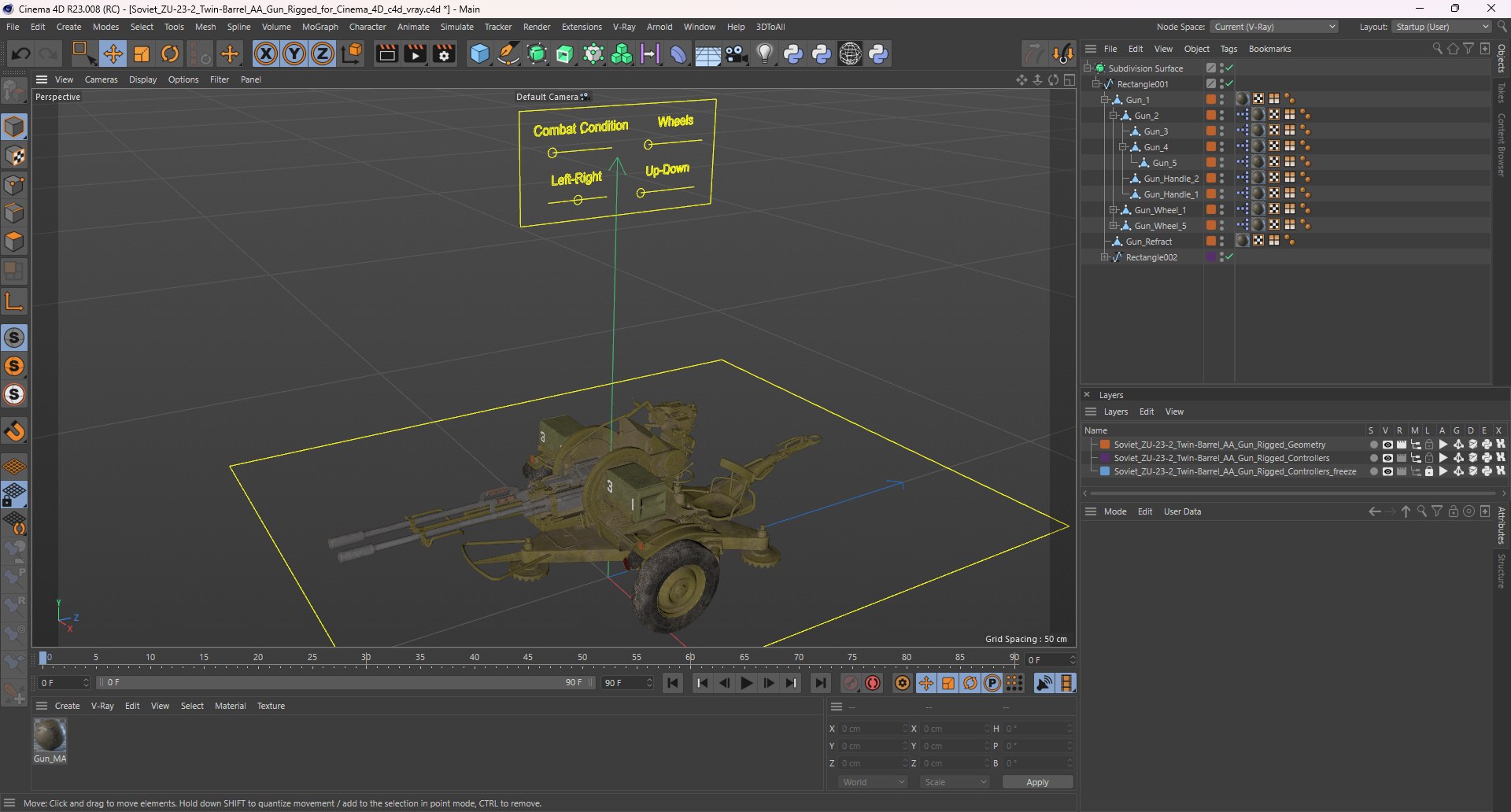Viewport: 1511px width, 812px height.
Task: Click Gun_MA material thumbnail
Action: pos(50,735)
